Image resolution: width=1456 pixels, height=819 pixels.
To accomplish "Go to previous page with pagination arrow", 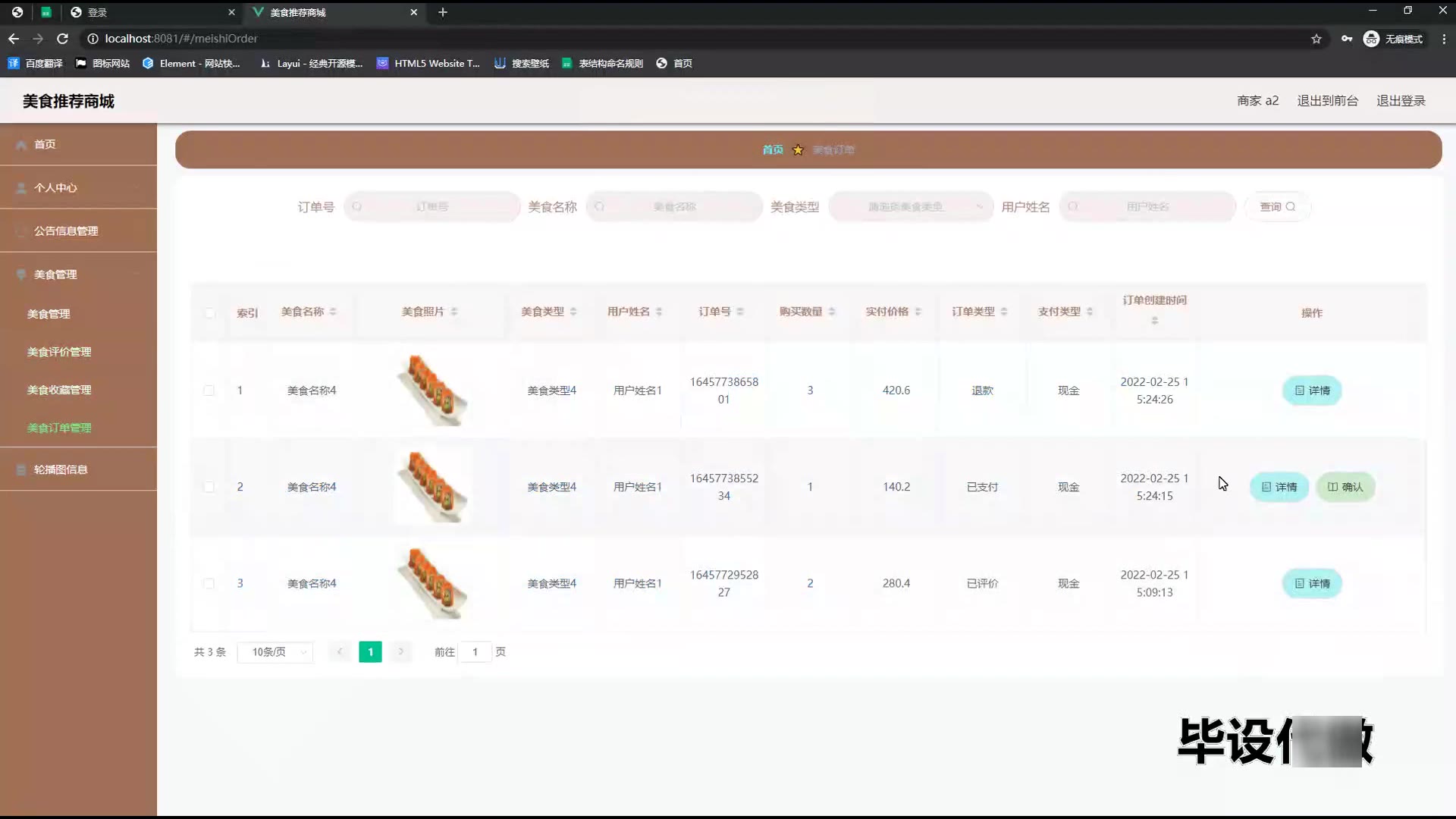I will tap(340, 652).
